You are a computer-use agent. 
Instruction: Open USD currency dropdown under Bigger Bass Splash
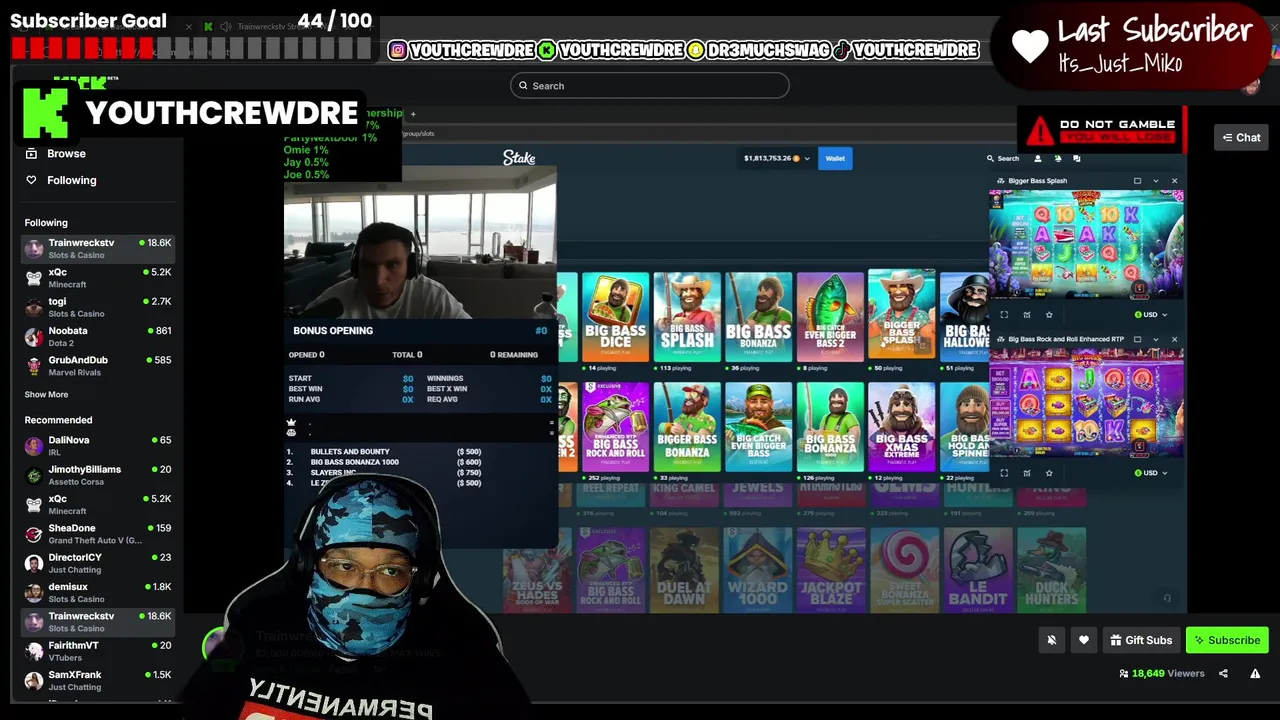pos(1151,315)
